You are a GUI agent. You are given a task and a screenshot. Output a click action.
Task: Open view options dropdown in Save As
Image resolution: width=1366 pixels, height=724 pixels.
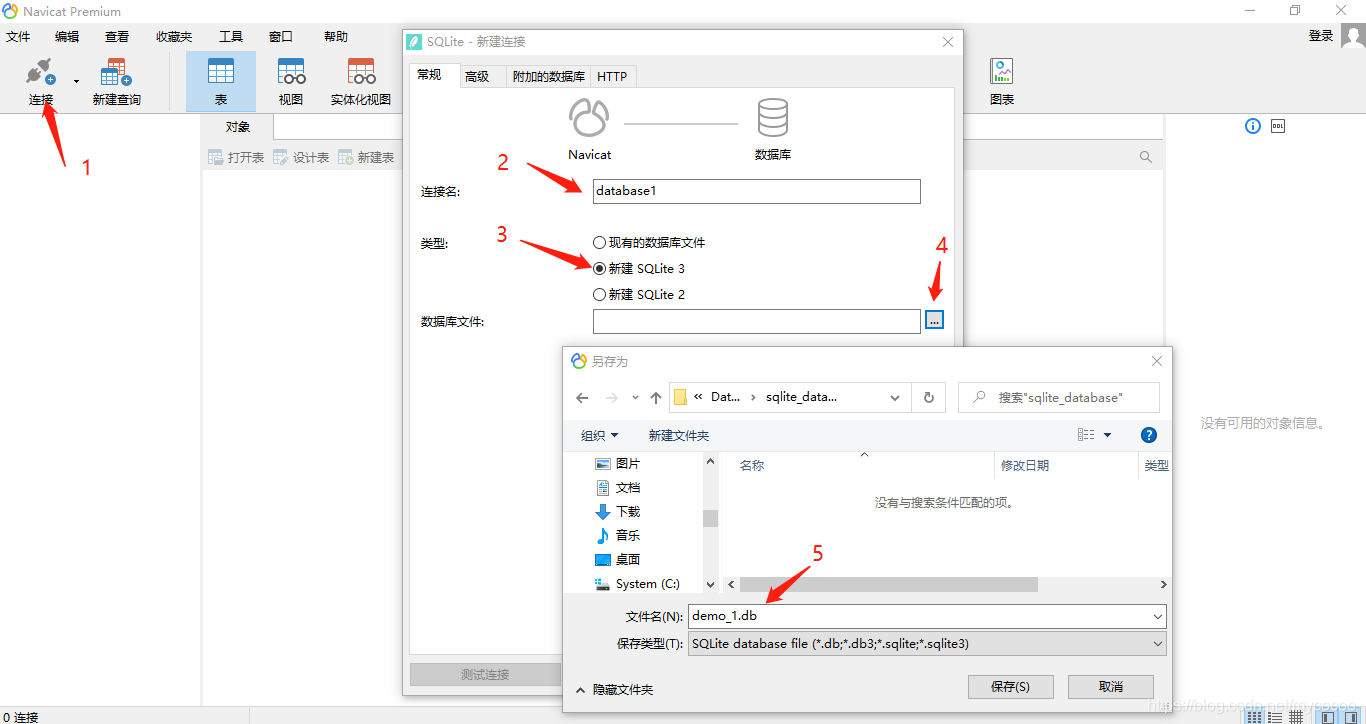[x=1108, y=435]
